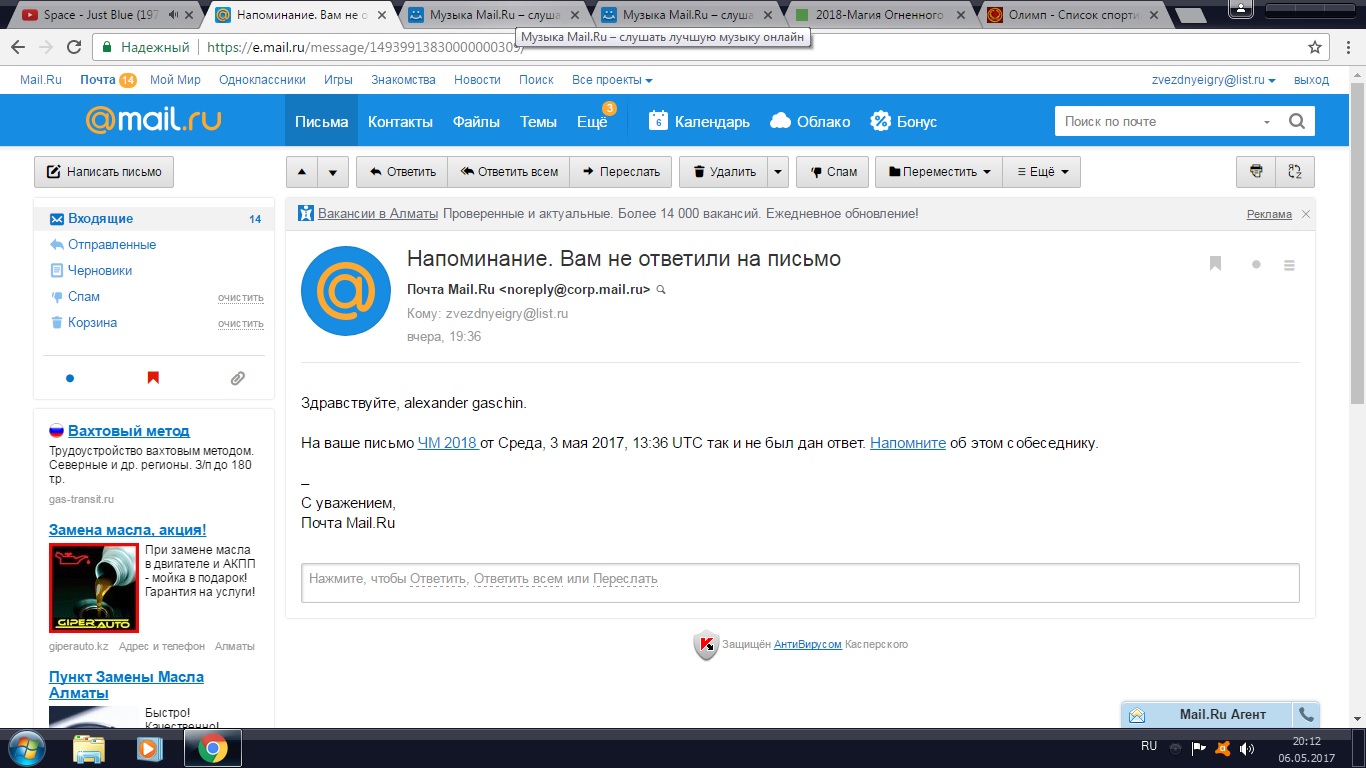
Task: Expand the search options arrow in search box
Action: tap(1267, 122)
